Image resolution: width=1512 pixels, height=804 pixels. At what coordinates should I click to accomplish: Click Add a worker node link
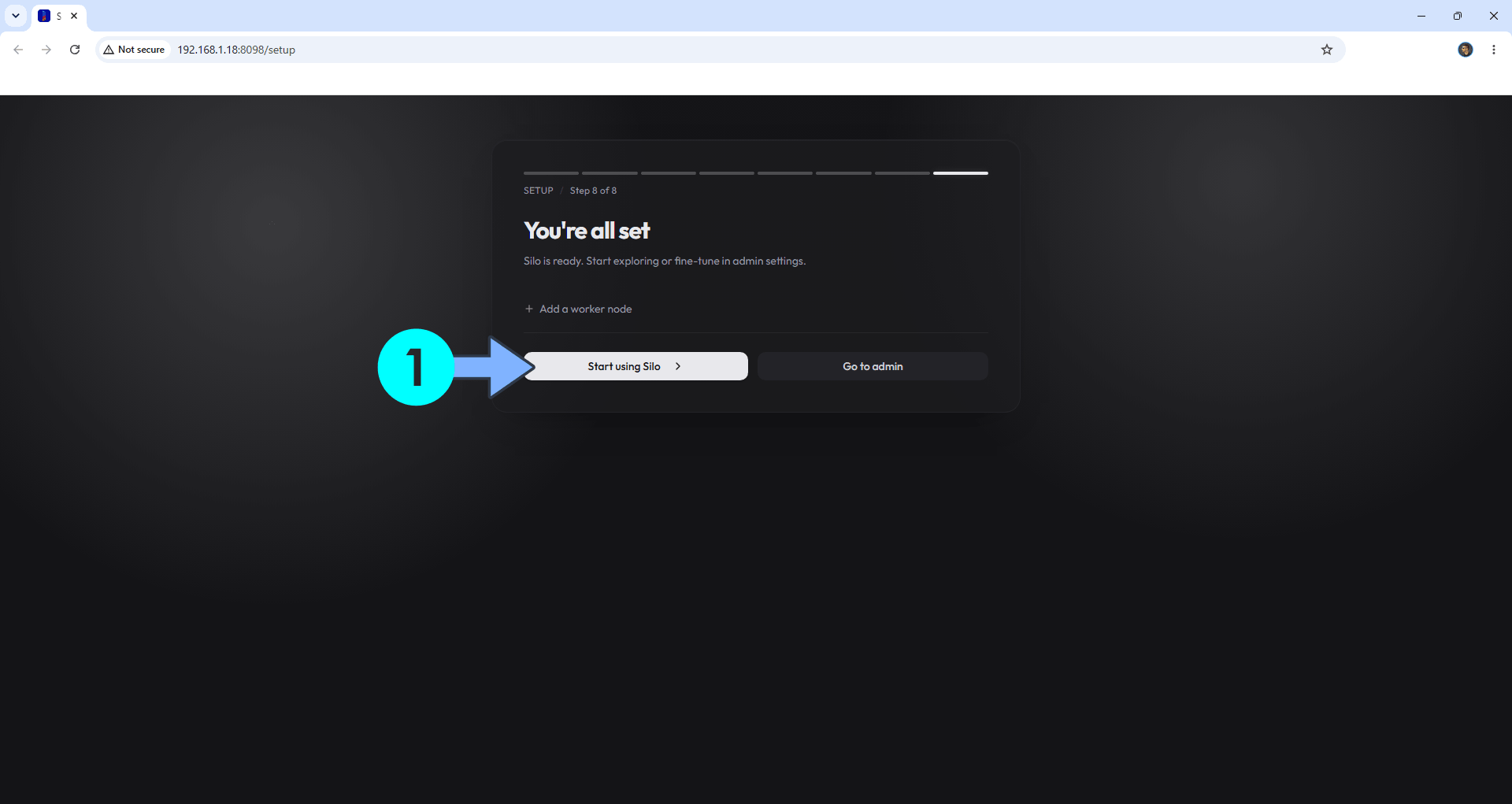[578, 309]
